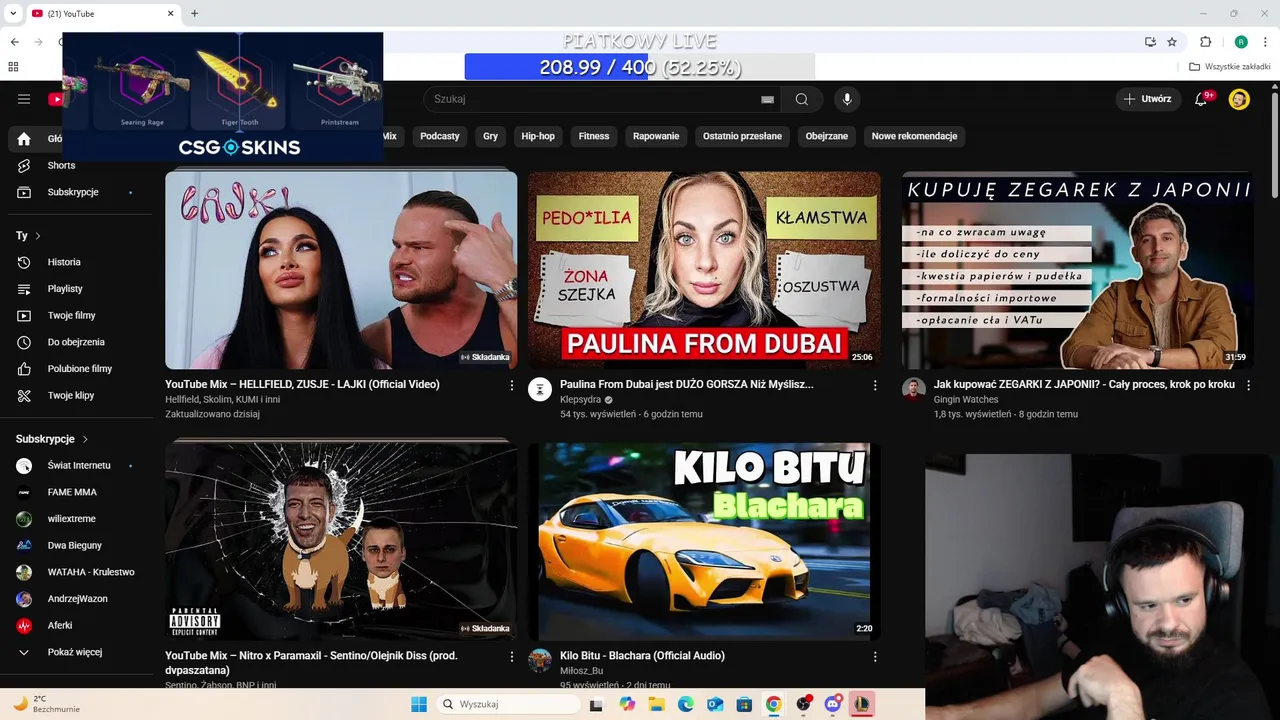The height and width of the screenshot is (720, 1280).
Task: Open options menu for Jak kupować ZEGARKI video
Action: pos(1248,385)
